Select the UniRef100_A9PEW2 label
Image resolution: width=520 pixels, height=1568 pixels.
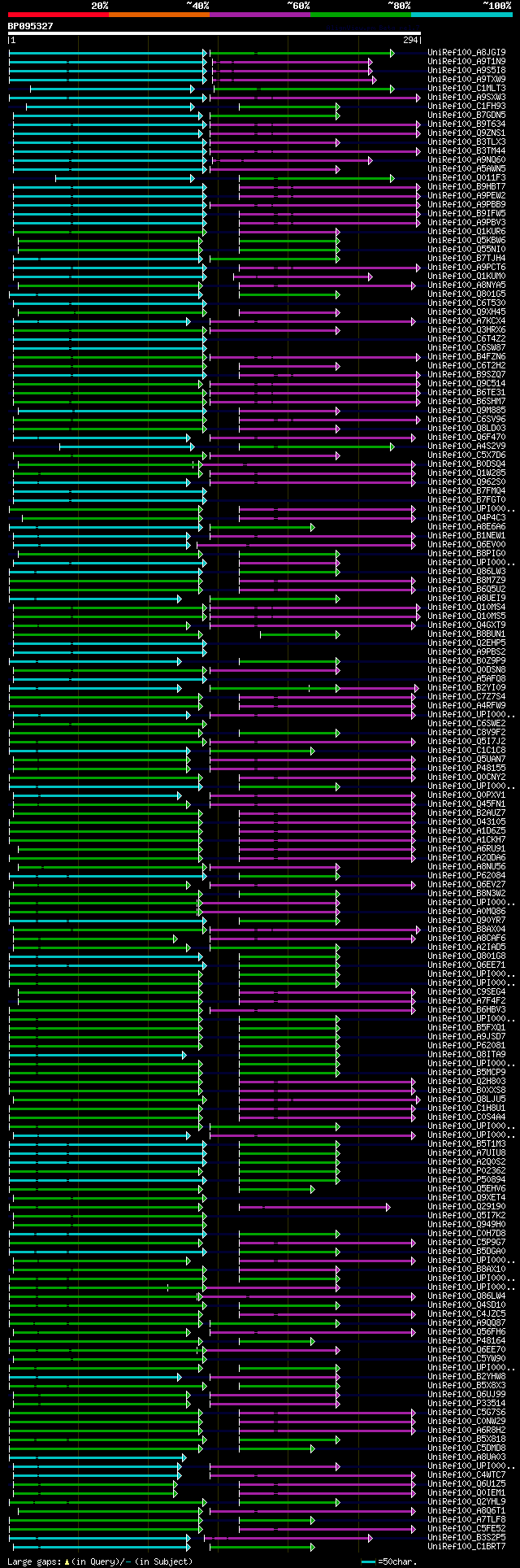point(466,196)
